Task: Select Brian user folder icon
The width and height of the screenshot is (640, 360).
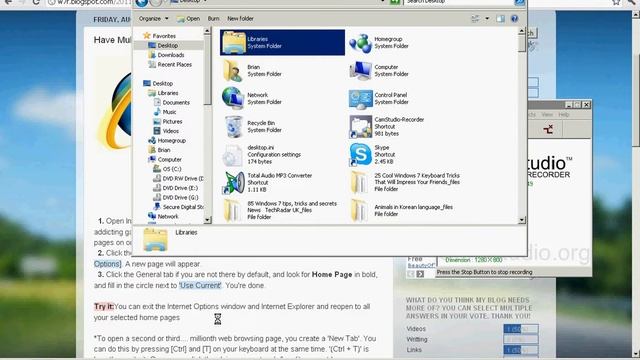Action: (233, 70)
